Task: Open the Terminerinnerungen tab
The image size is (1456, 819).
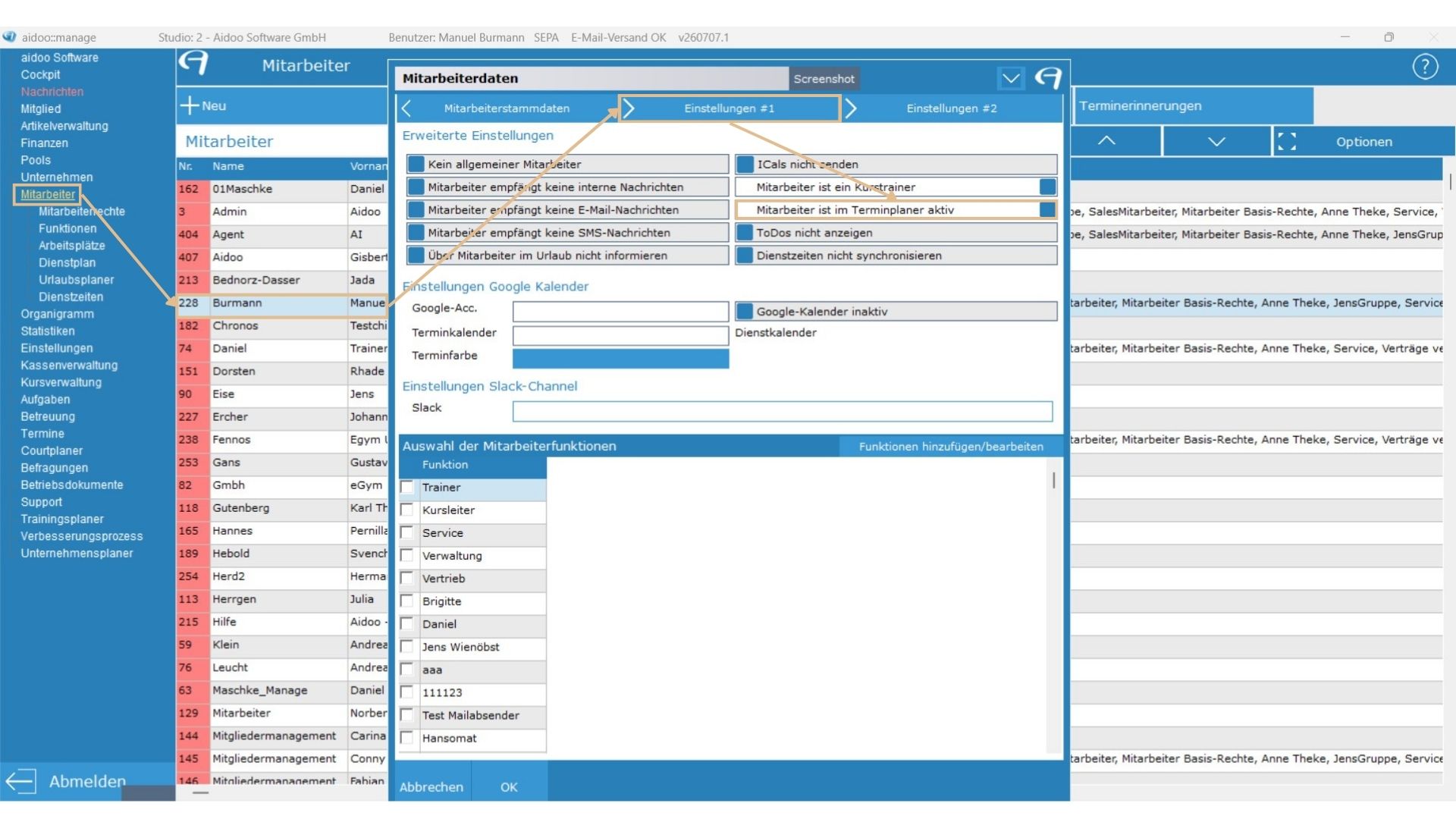Action: click(x=1192, y=106)
